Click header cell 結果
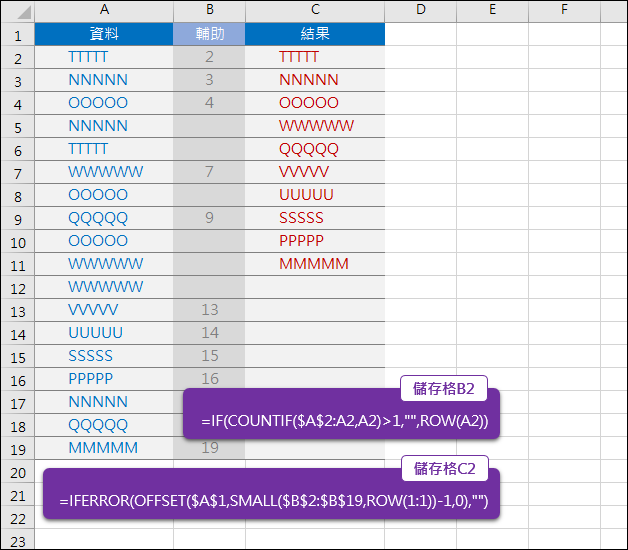628x550 pixels. (315, 34)
